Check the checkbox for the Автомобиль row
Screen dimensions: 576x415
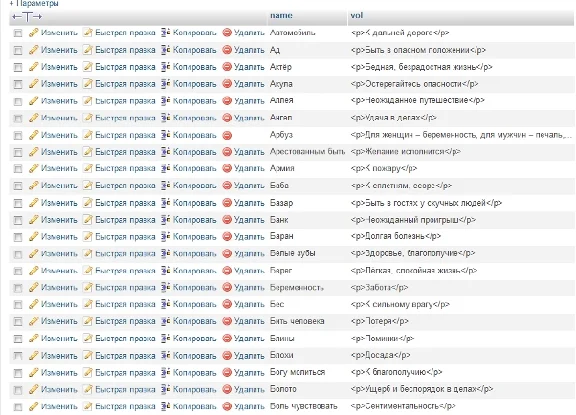click(x=18, y=33)
